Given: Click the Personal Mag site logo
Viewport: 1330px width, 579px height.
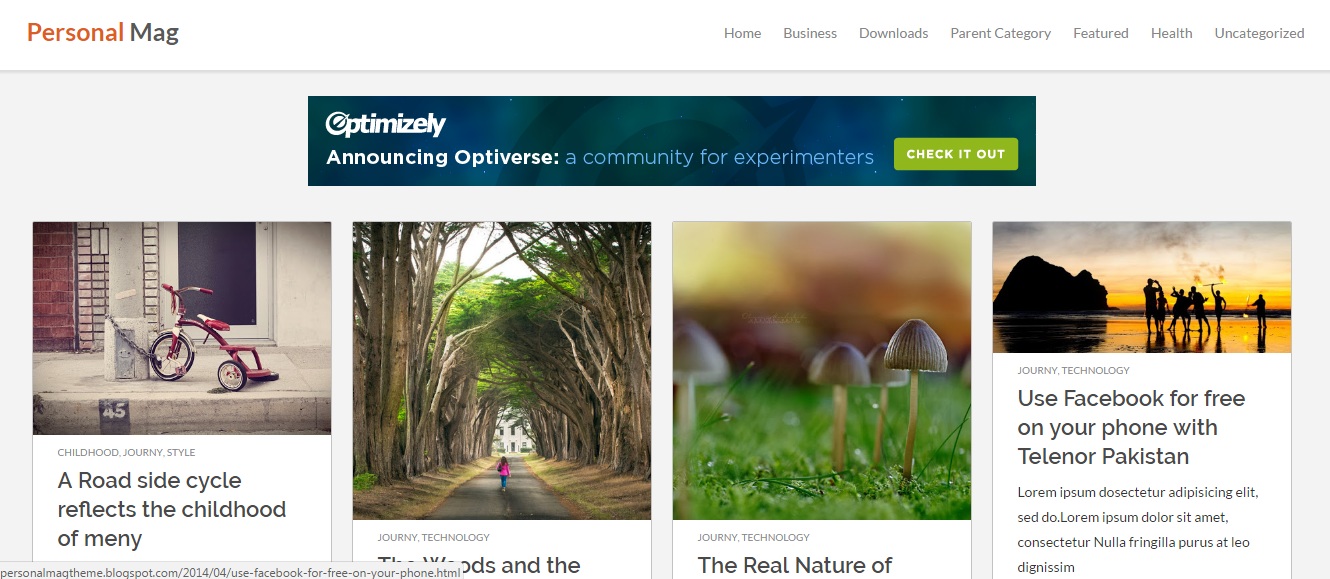Looking at the screenshot, I should [103, 33].
